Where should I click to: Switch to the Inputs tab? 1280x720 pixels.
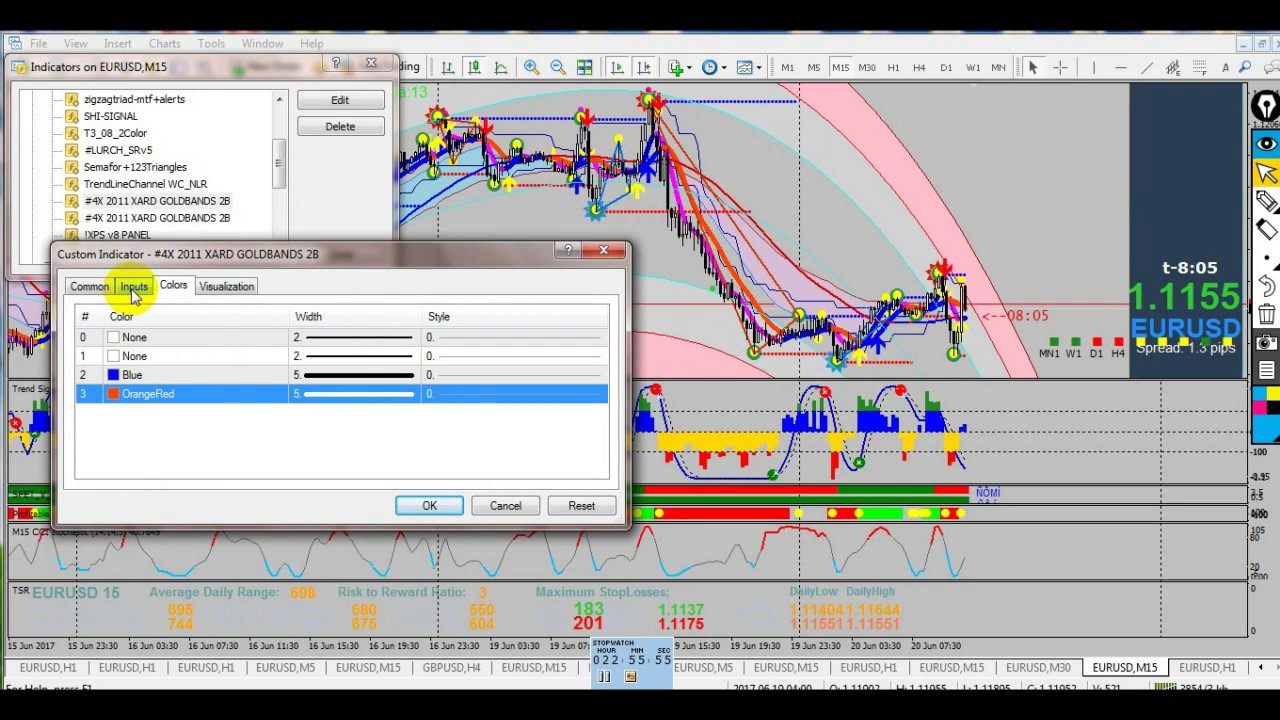coord(134,287)
